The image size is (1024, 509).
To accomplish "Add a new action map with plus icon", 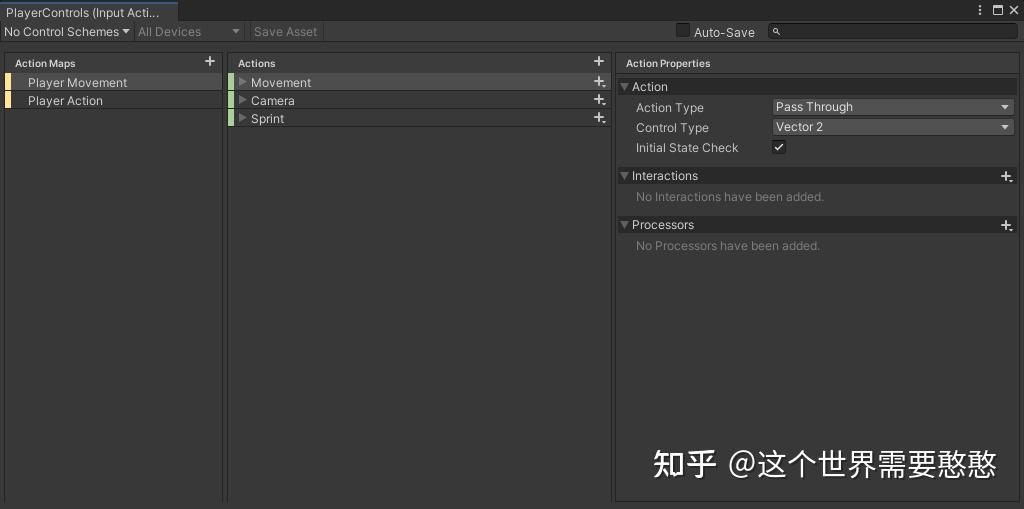I will [x=210, y=62].
